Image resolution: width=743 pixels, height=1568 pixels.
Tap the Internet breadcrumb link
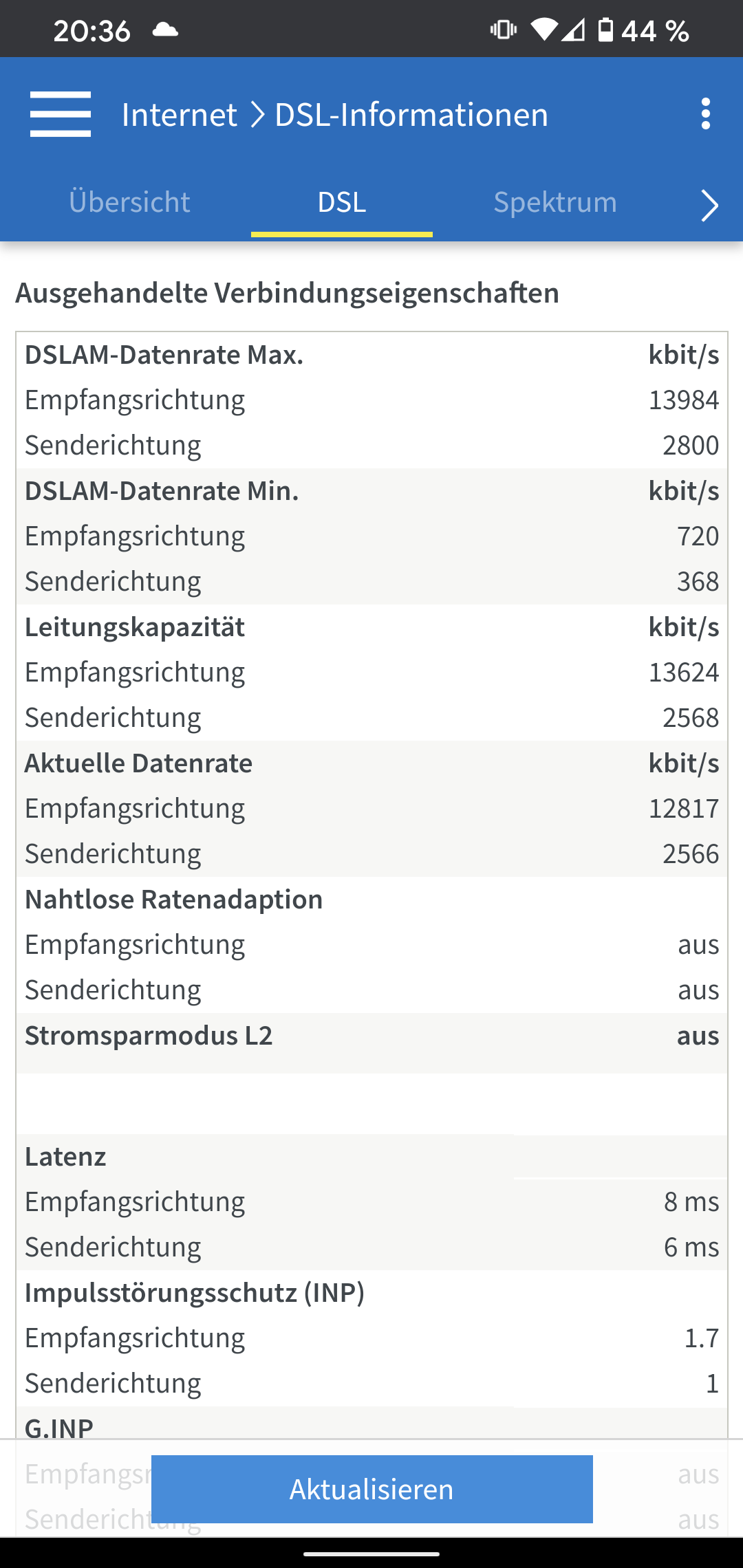180,114
